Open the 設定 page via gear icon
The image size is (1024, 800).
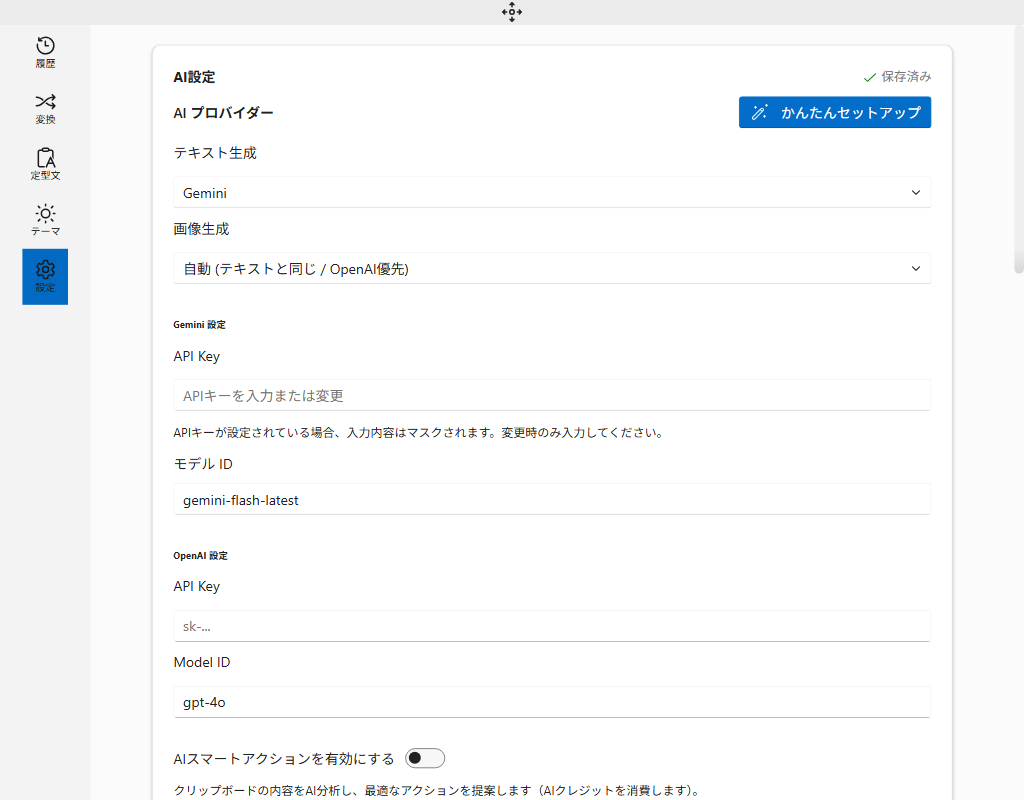click(x=44, y=276)
